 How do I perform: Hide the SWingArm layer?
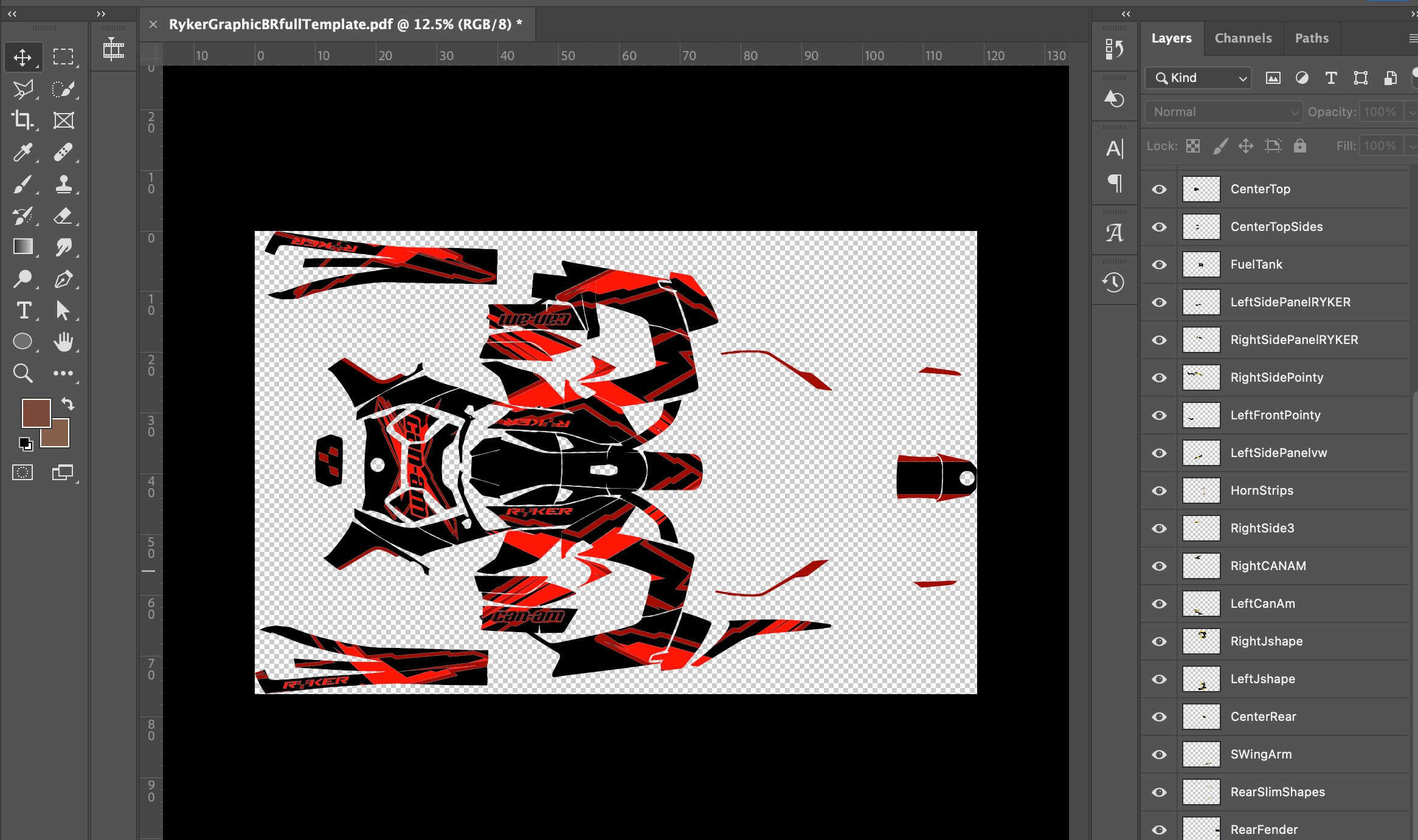click(x=1159, y=754)
